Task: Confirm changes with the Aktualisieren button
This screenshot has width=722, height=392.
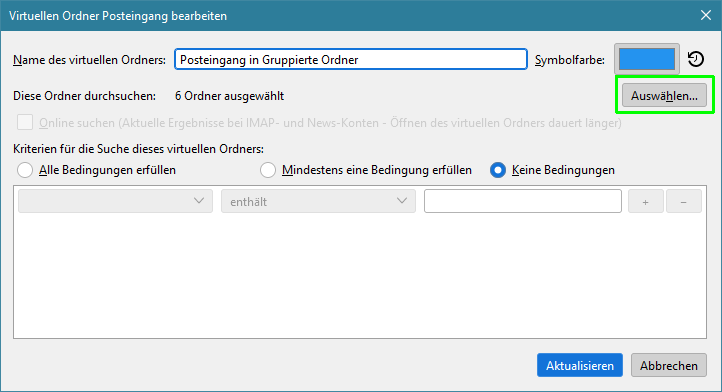Action: (x=580, y=365)
